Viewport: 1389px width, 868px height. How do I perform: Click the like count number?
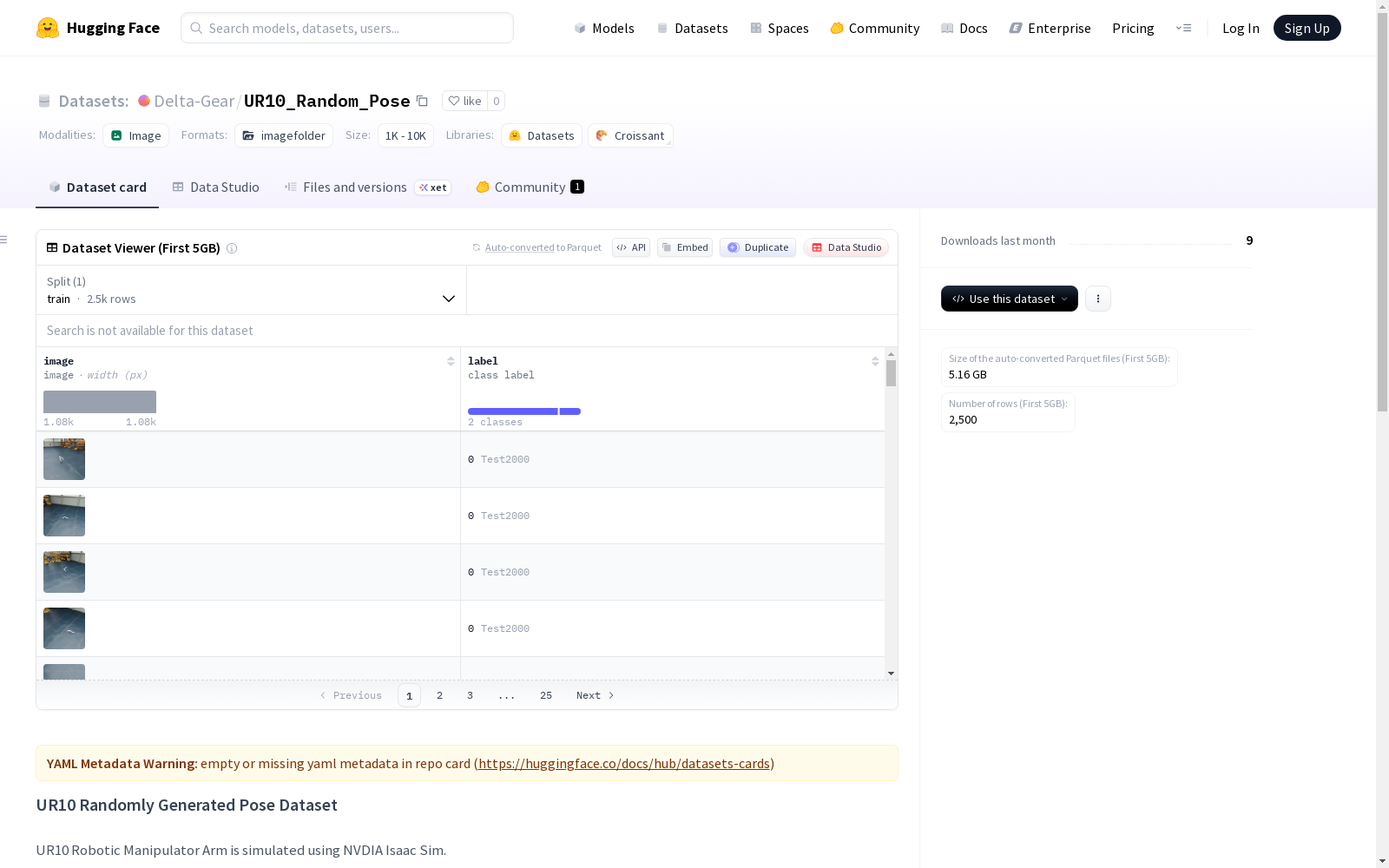coord(497,101)
